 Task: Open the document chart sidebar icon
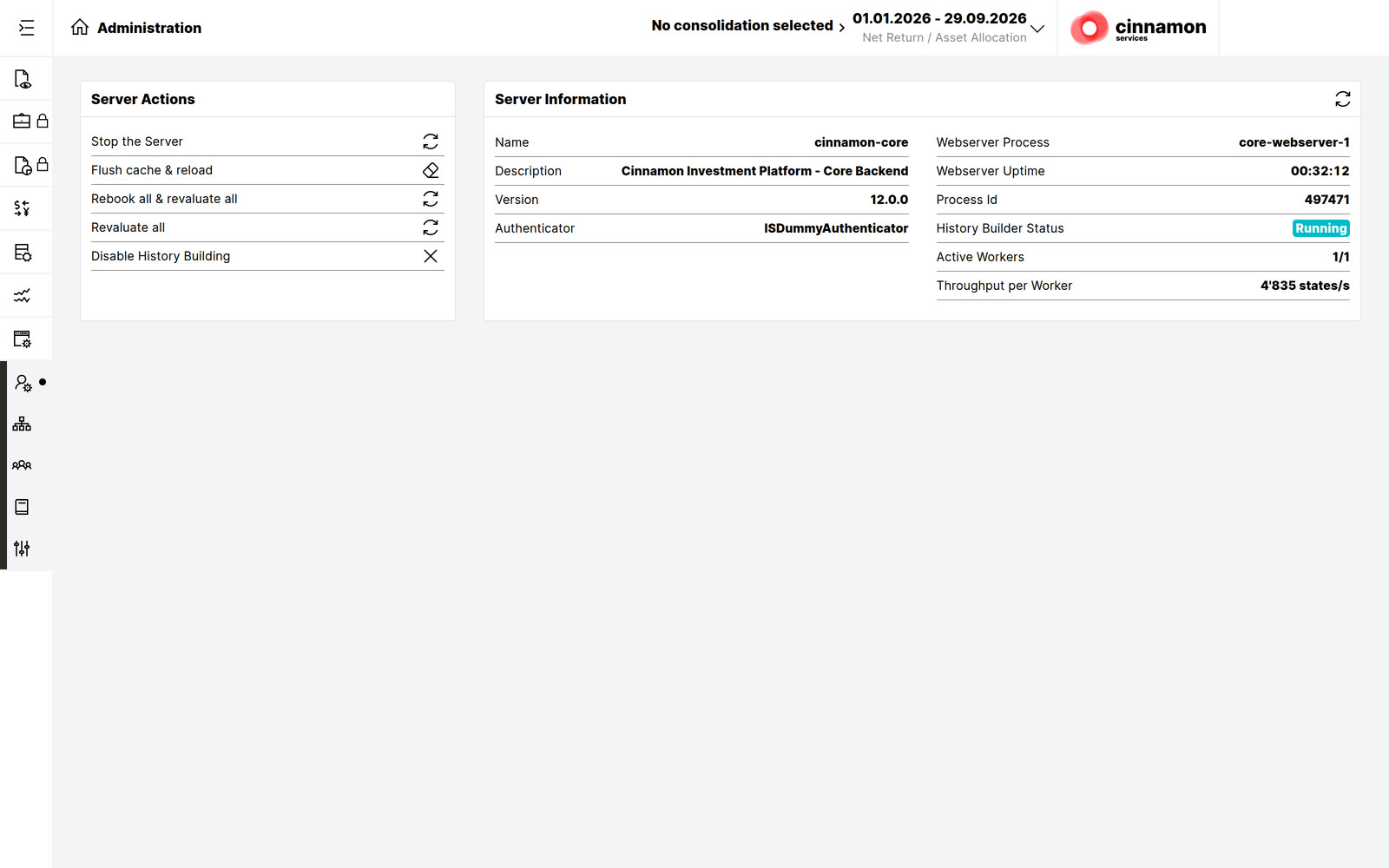[23, 165]
